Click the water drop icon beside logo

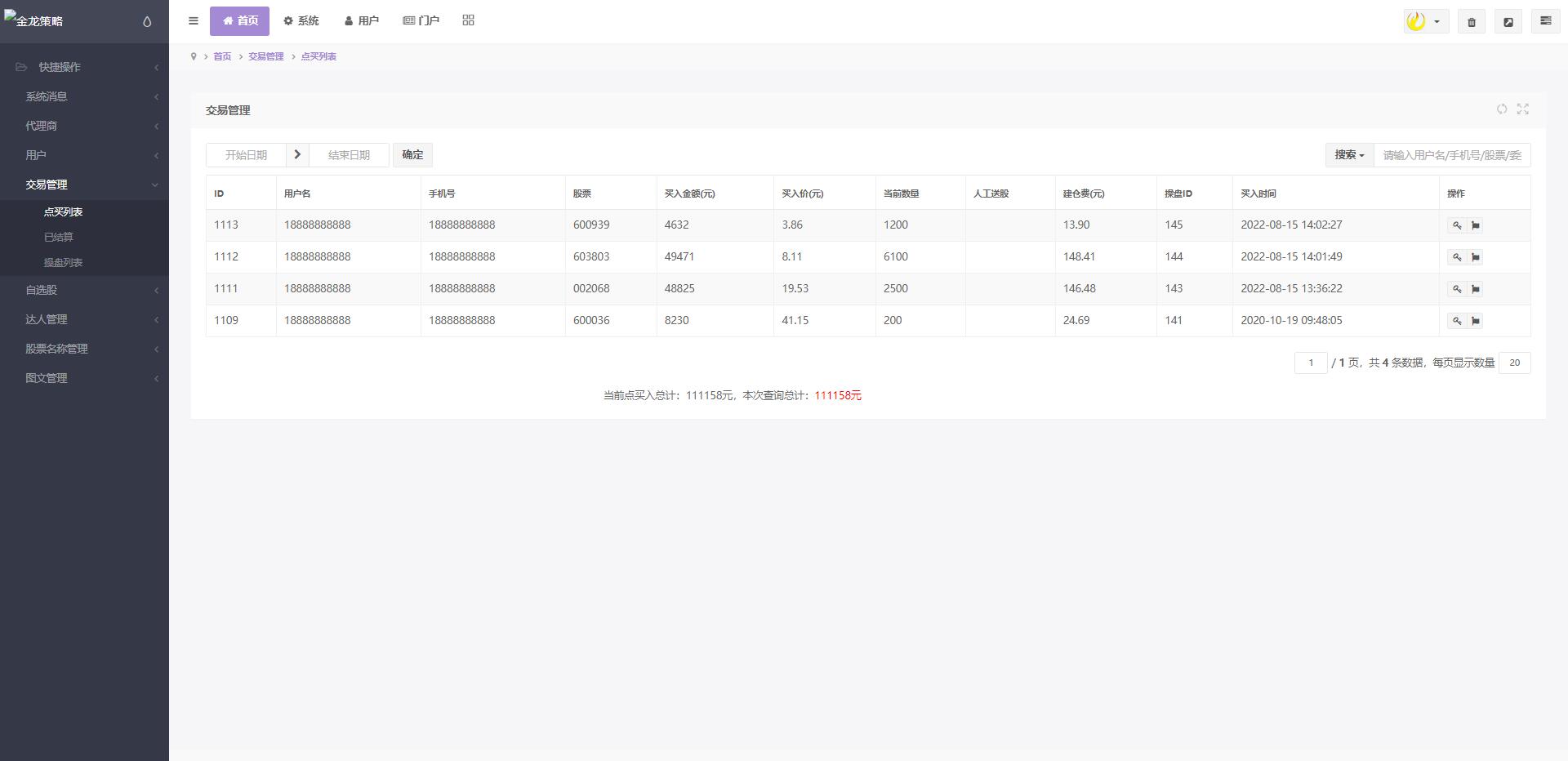[147, 22]
